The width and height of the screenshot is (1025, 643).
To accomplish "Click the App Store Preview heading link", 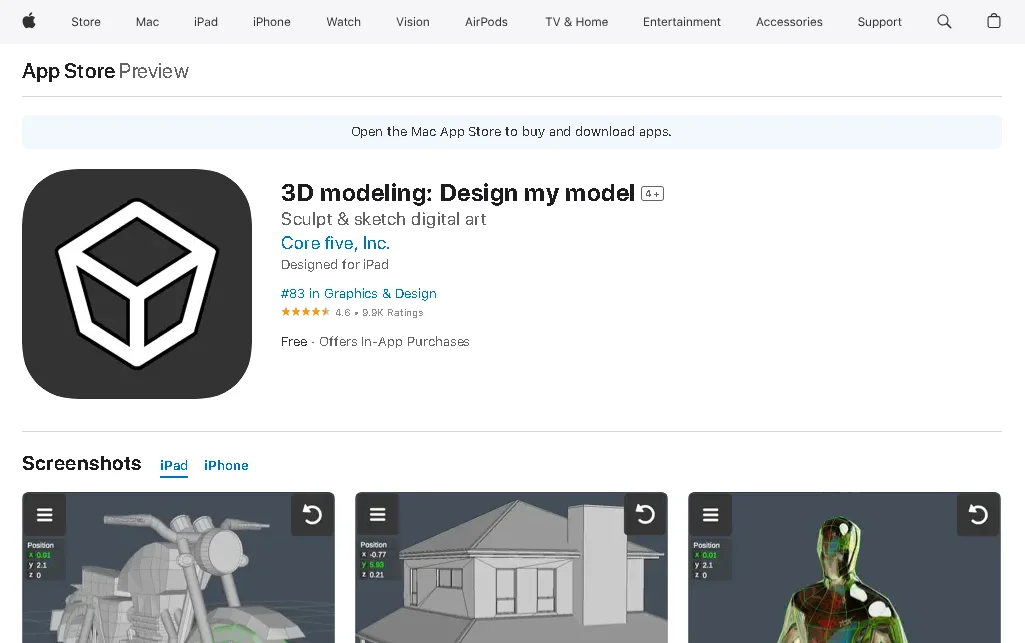I will pos(68,71).
